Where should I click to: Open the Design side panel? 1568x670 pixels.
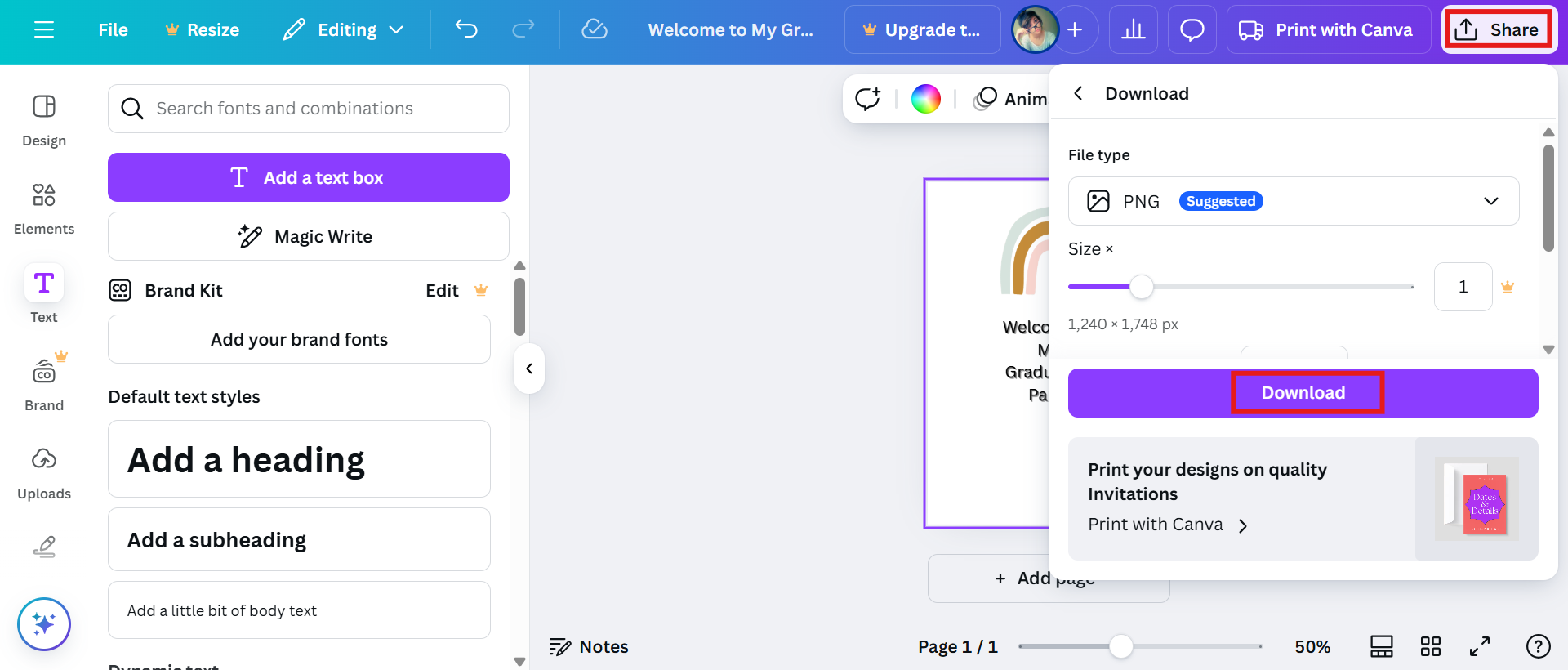(44, 120)
